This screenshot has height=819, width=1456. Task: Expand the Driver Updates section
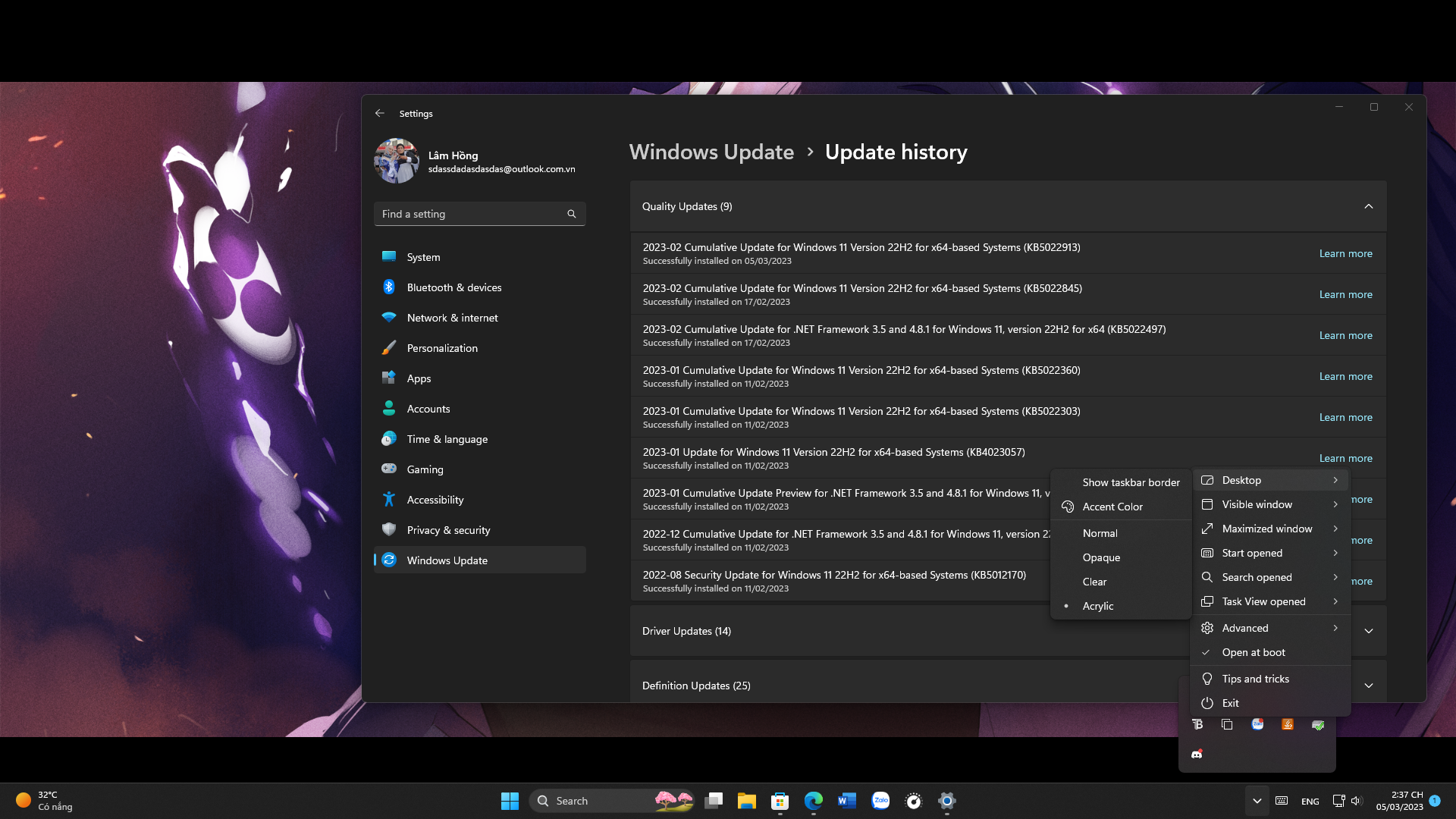1369,630
